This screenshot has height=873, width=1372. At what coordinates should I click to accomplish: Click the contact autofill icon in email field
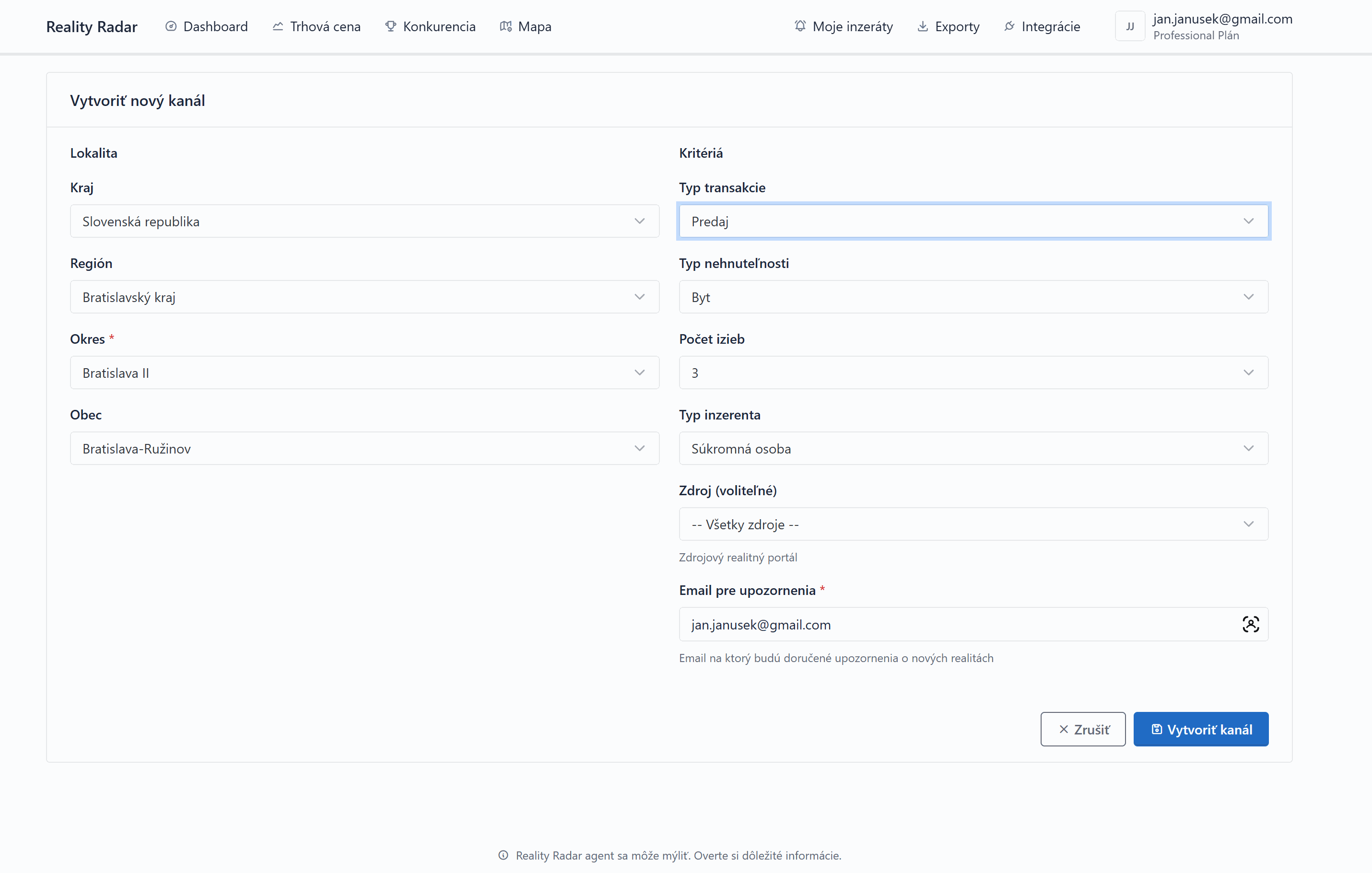pos(1250,624)
